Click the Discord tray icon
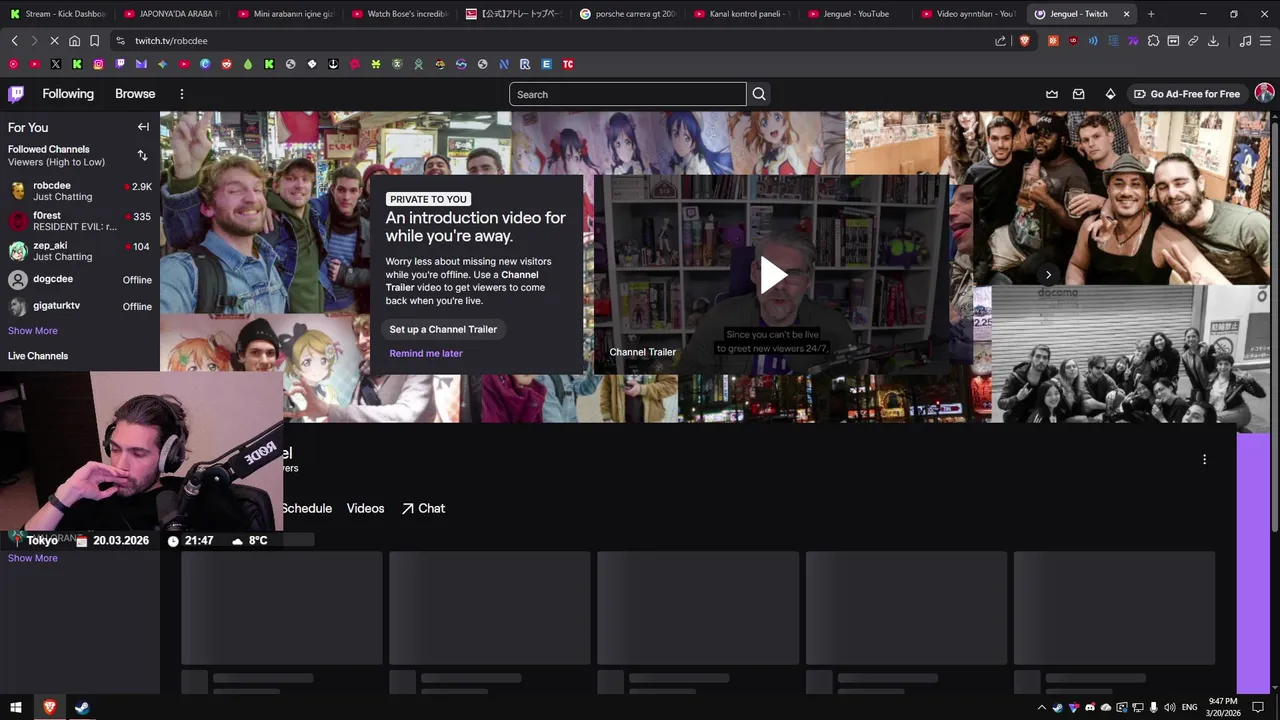Screen dimensions: 1280x720 [1090, 708]
